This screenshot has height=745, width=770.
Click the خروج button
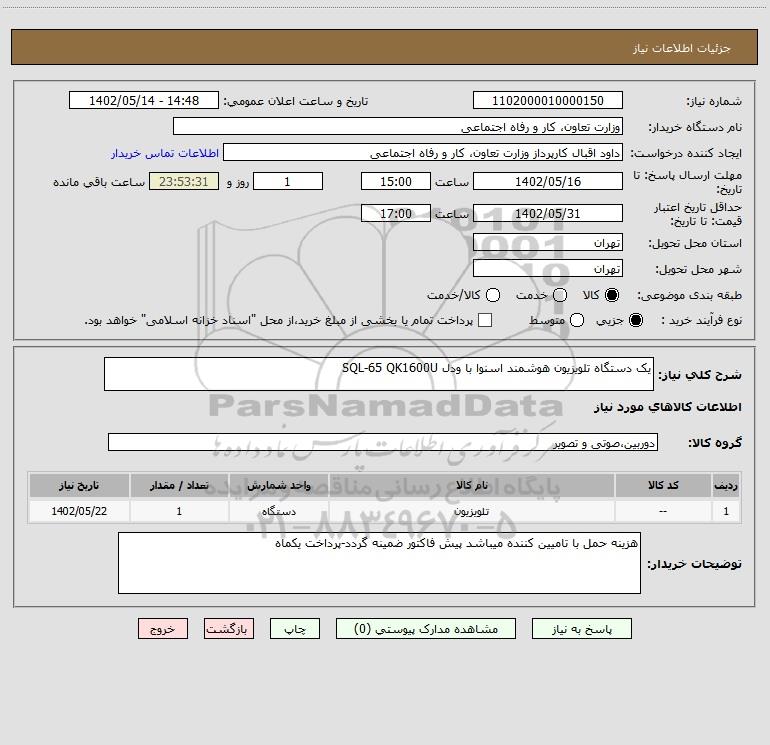163,629
